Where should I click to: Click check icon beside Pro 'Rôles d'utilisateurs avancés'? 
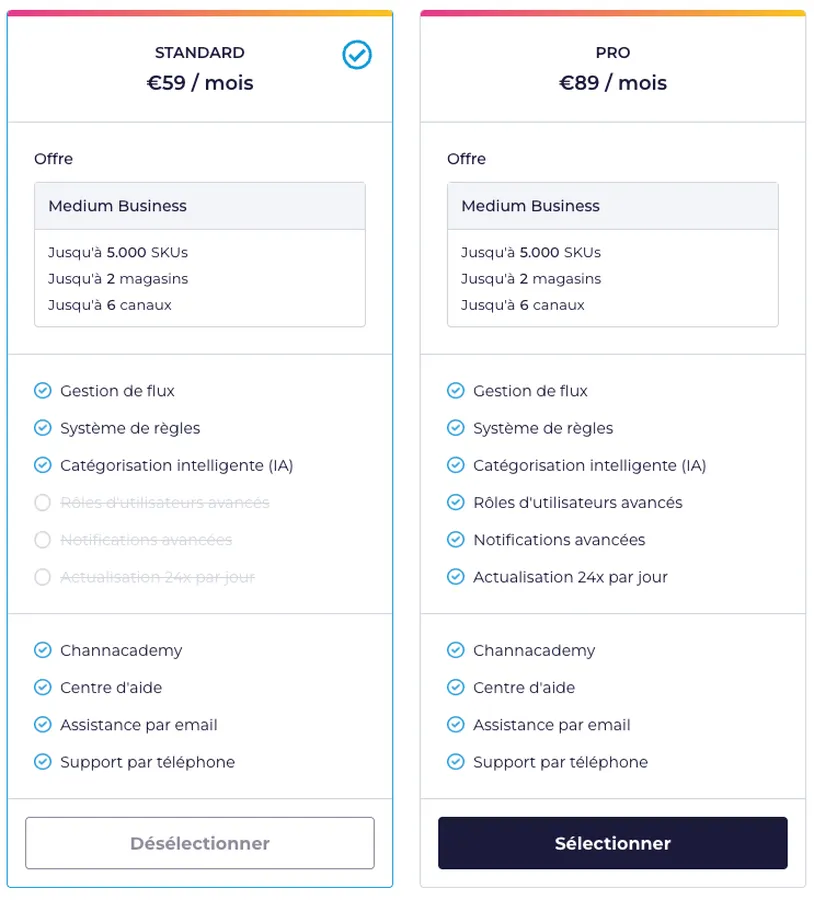click(x=455, y=503)
